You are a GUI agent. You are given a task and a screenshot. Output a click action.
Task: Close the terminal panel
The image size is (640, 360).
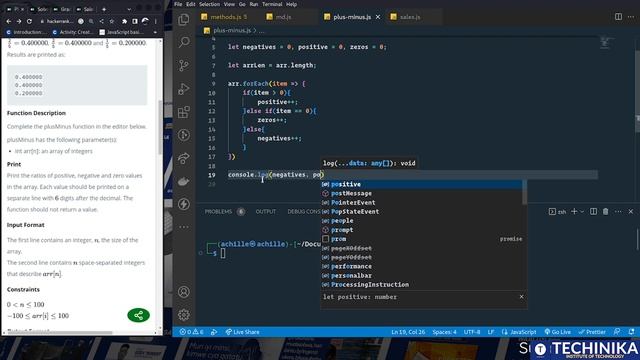tap(631, 211)
